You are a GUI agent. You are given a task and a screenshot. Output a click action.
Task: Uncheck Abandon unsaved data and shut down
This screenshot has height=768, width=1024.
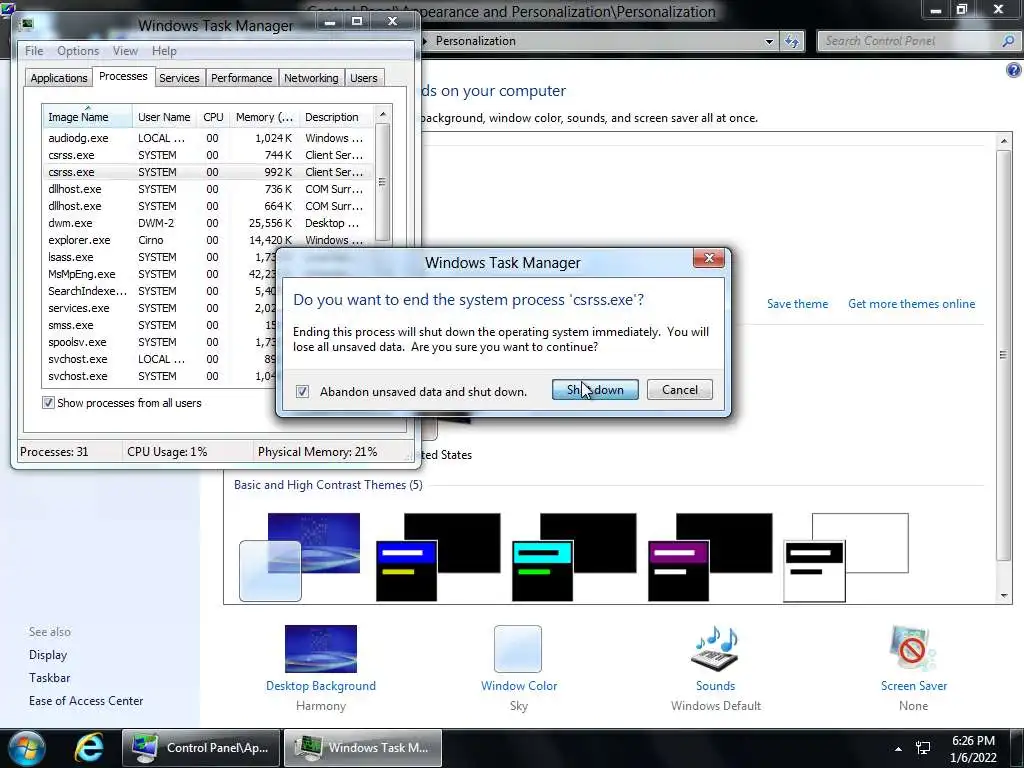coord(302,391)
